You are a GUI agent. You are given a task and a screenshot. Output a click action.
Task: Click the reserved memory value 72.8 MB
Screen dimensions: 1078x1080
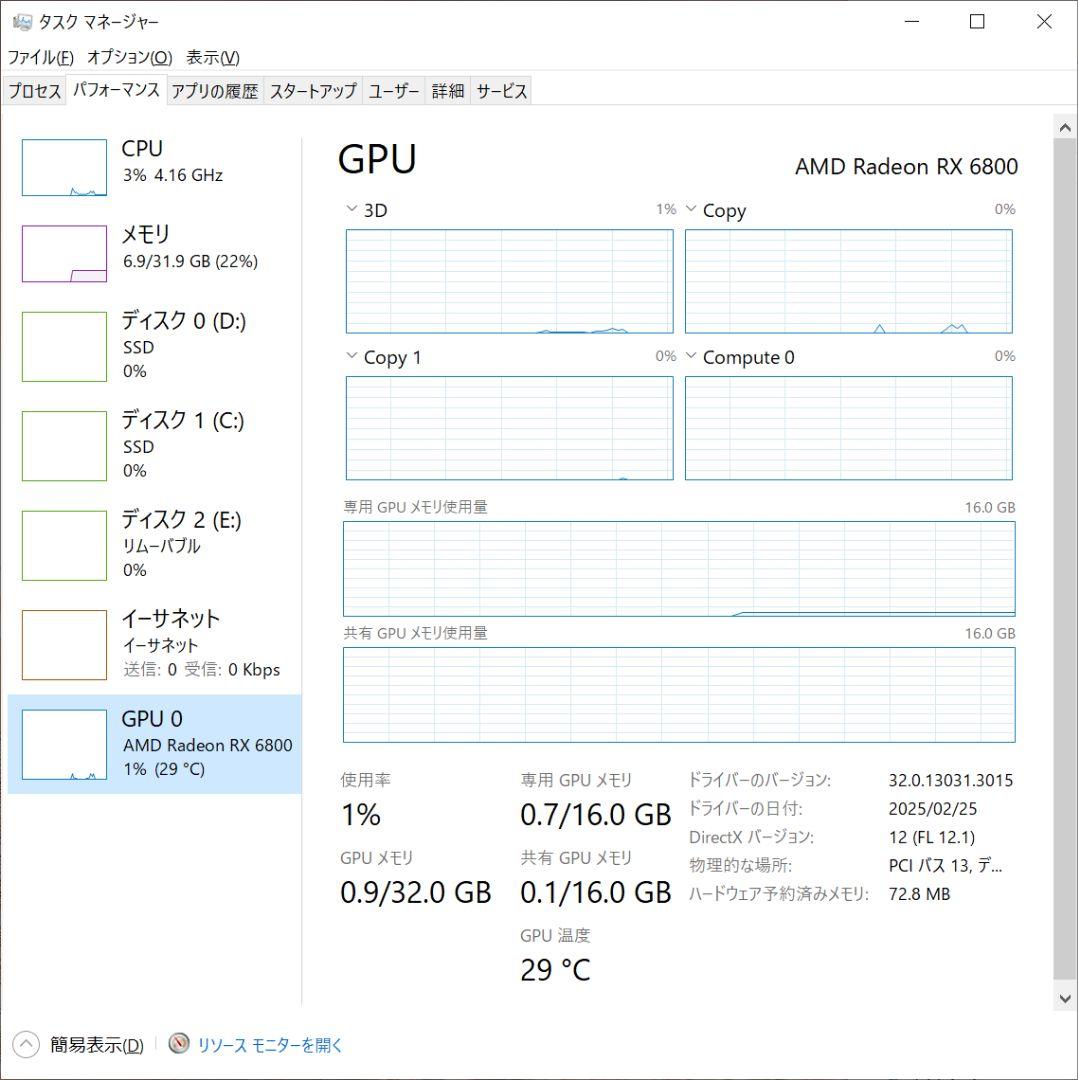920,893
